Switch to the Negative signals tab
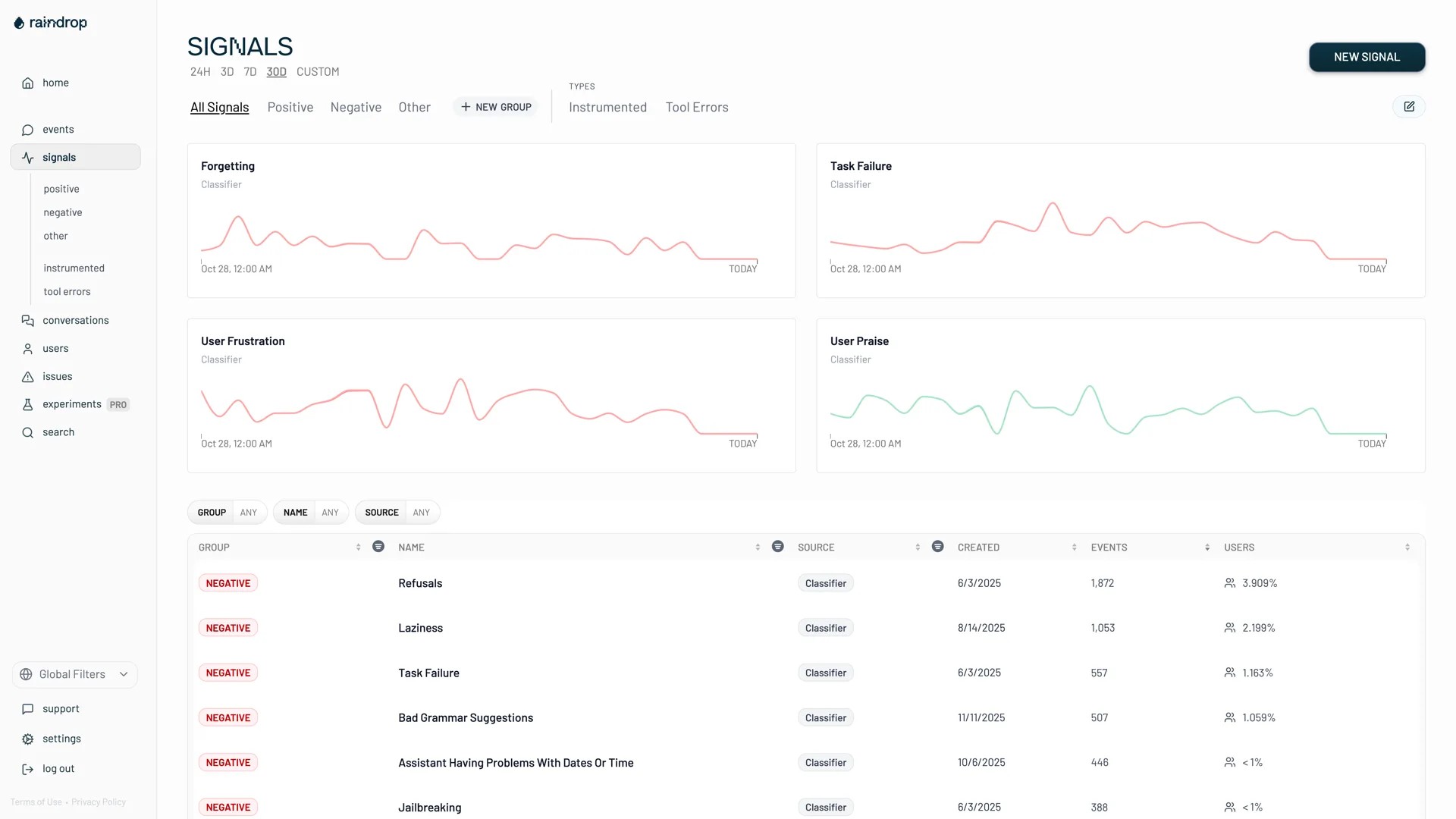Viewport: 1456px width, 819px height. [x=356, y=108]
